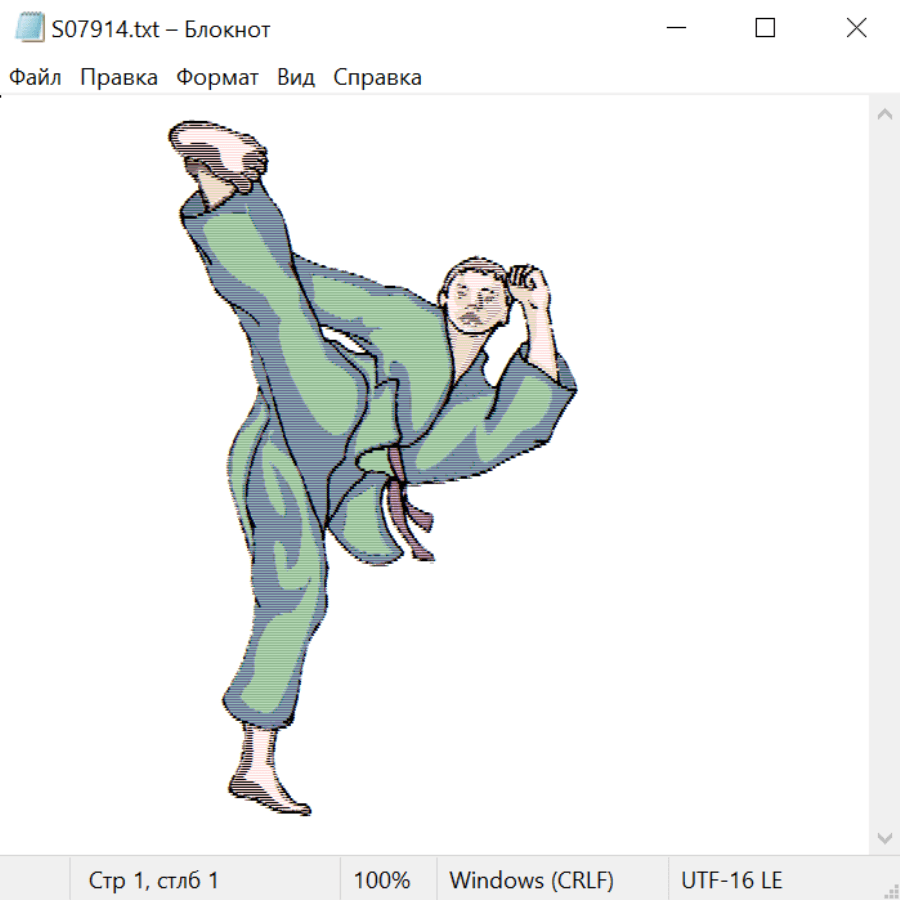Close the S07914.txt Notepad window
The height and width of the screenshot is (900, 900).
[856, 29]
